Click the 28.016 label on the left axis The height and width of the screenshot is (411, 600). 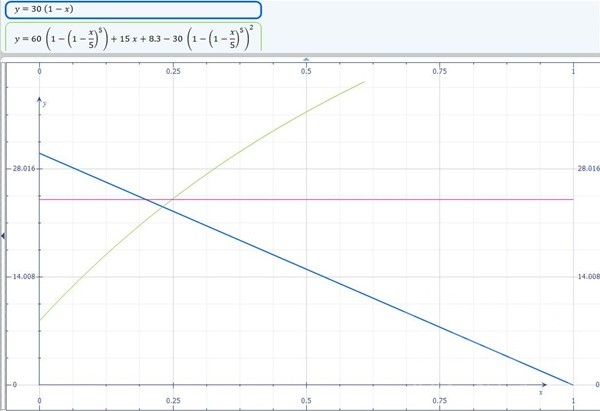[24, 168]
